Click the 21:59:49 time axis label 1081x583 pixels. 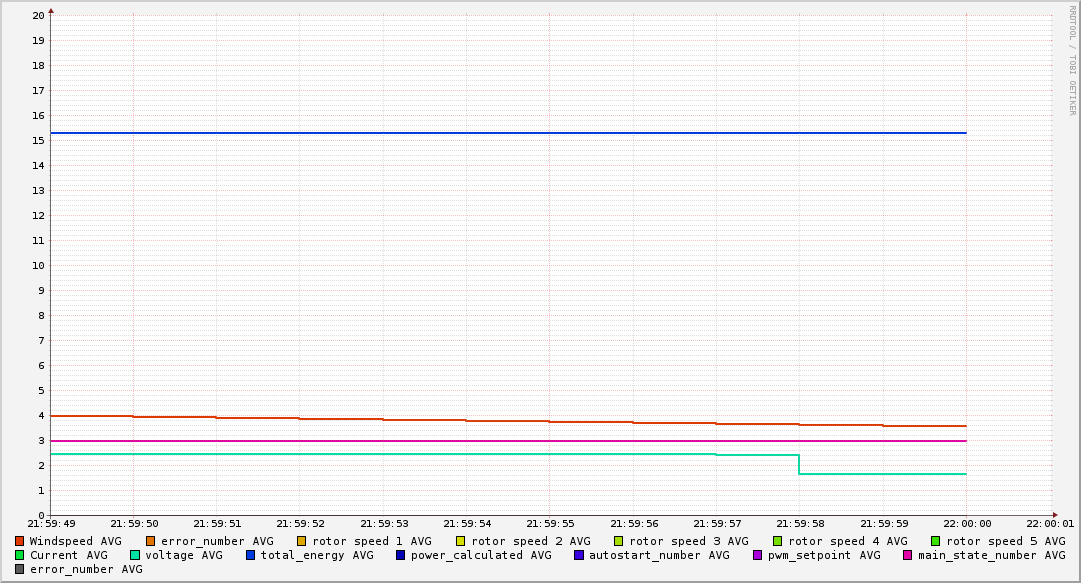51,523
